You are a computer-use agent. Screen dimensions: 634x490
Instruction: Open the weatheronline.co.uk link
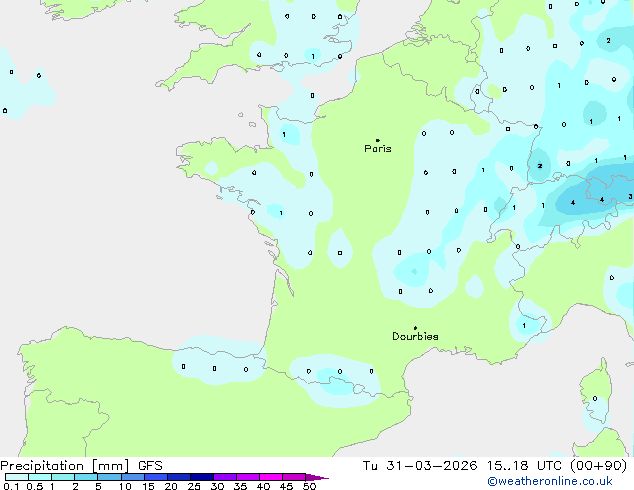pyautogui.click(x=550, y=481)
